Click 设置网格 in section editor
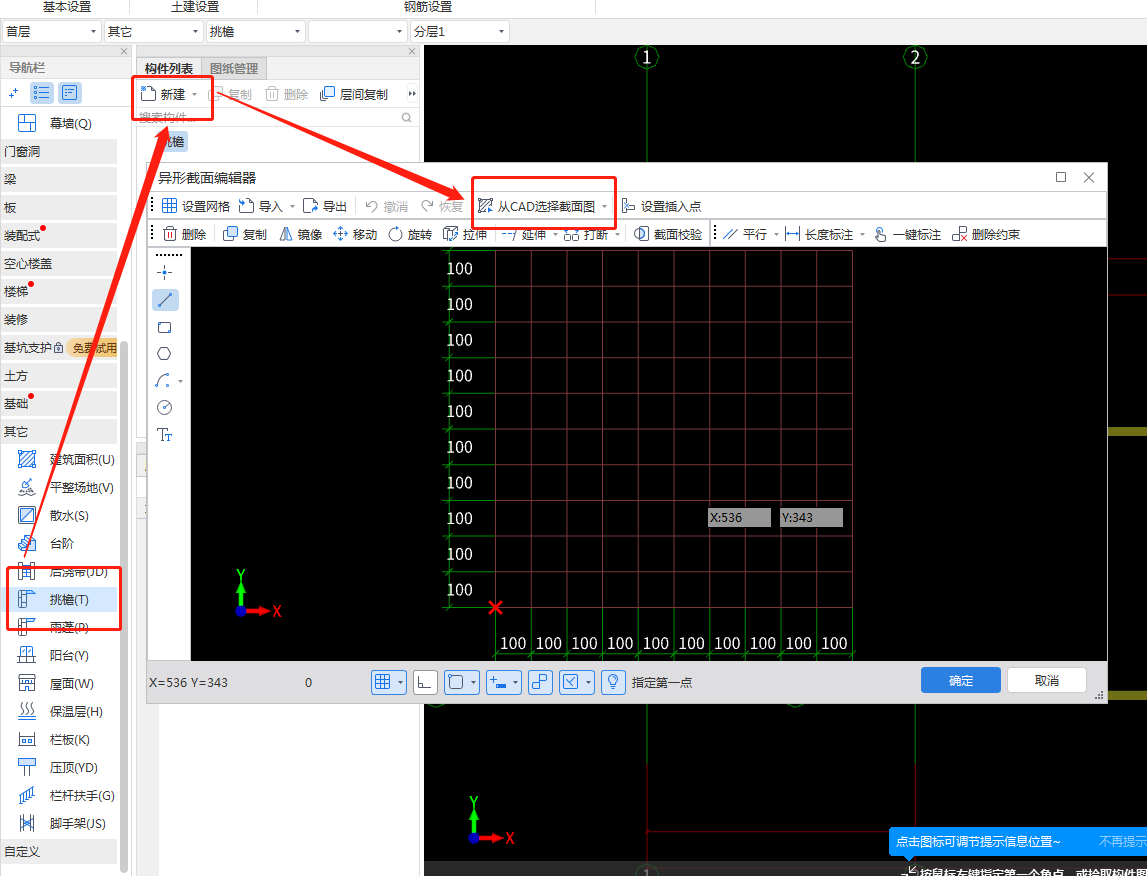Viewport: 1147px width, 876px height. 196,206
